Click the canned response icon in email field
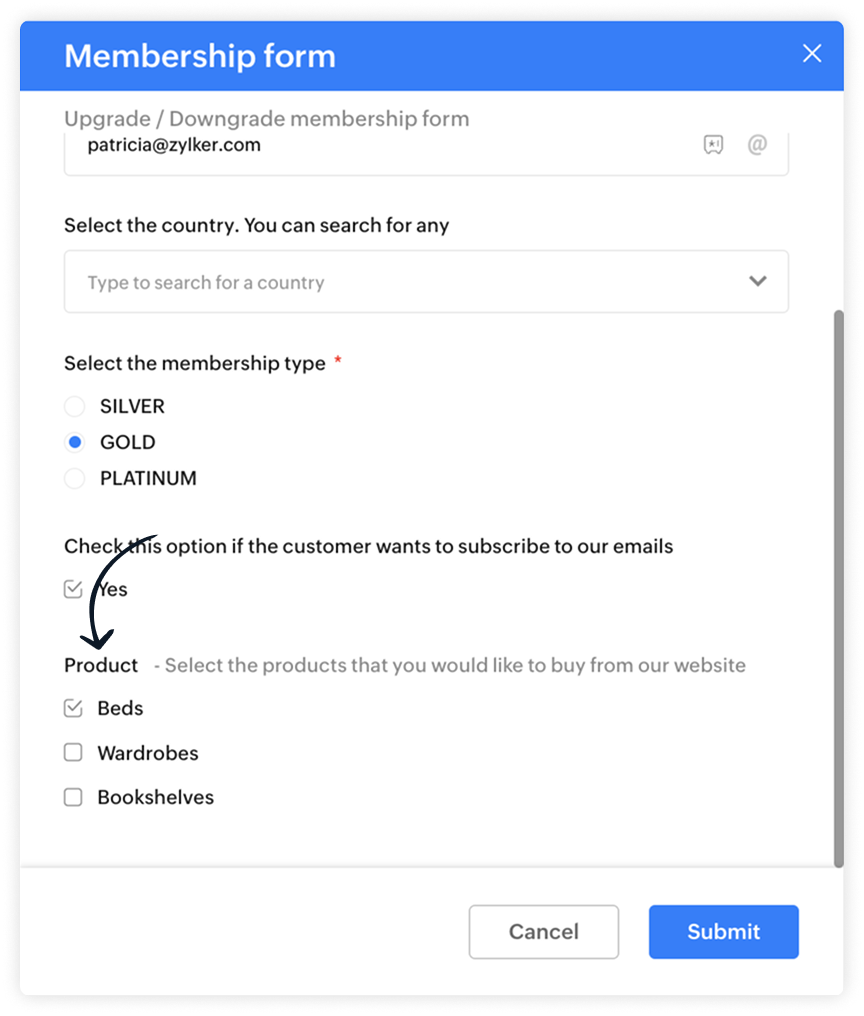 (713, 144)
